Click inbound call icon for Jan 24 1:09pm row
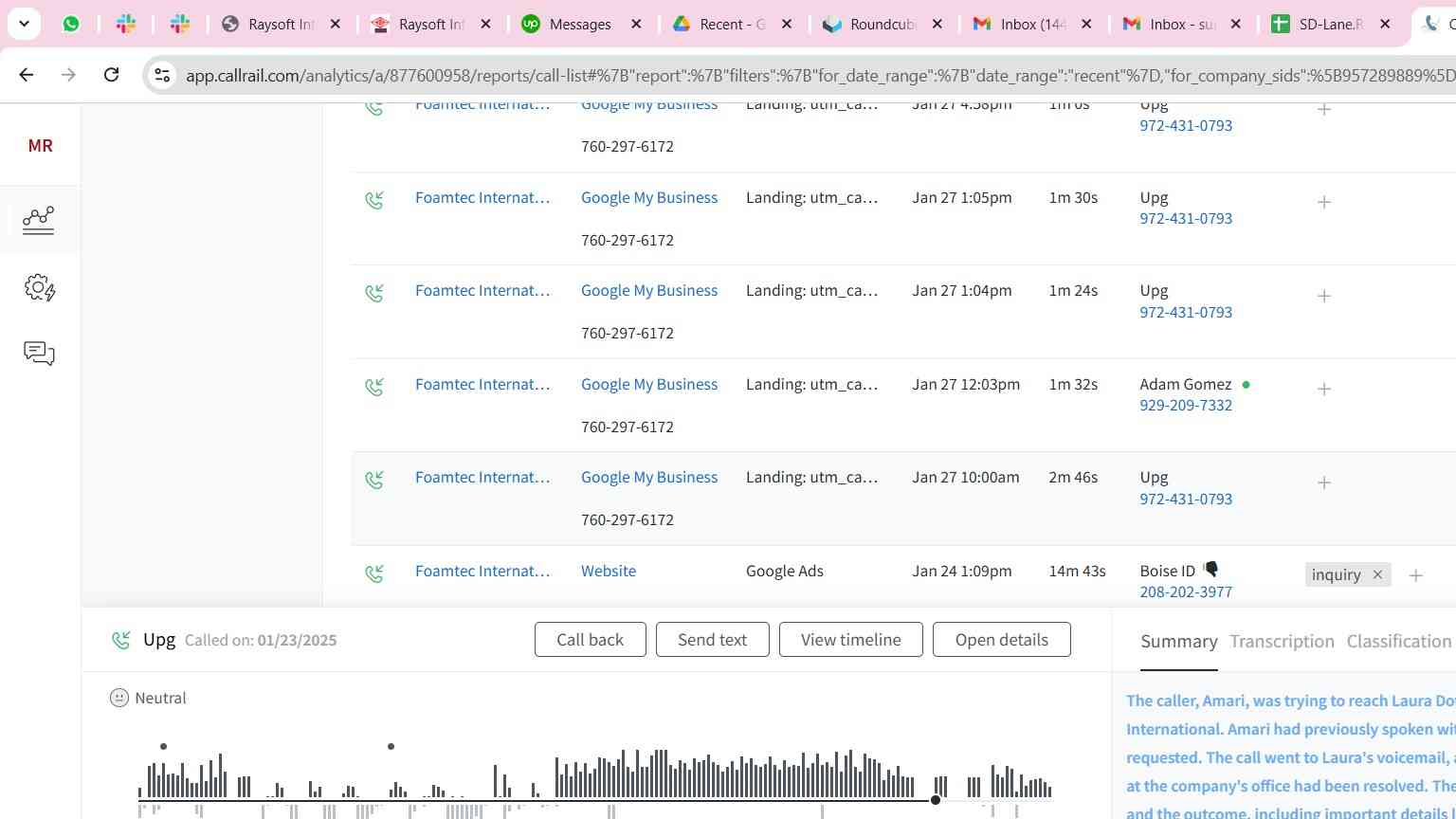Screen dimensions: 1456x819 [x=374, y=573]
